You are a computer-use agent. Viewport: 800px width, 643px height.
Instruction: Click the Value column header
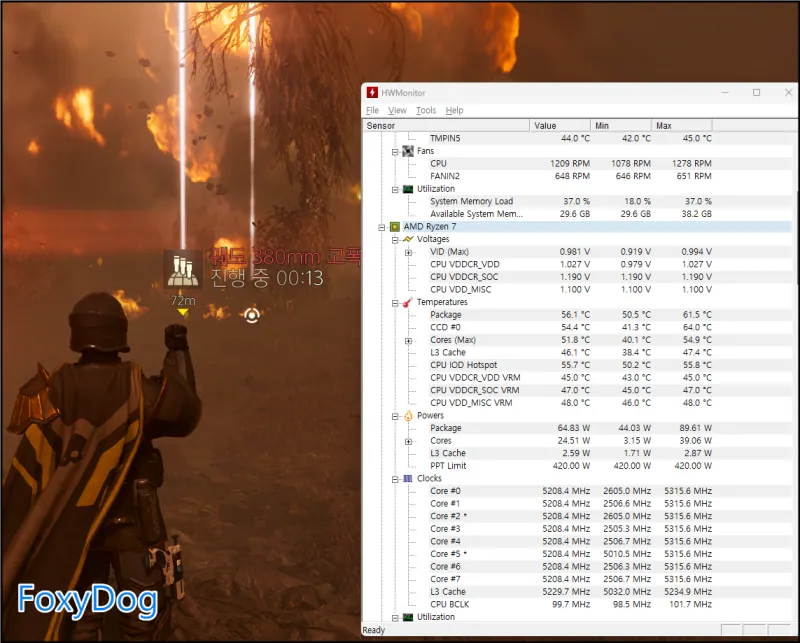560,126
